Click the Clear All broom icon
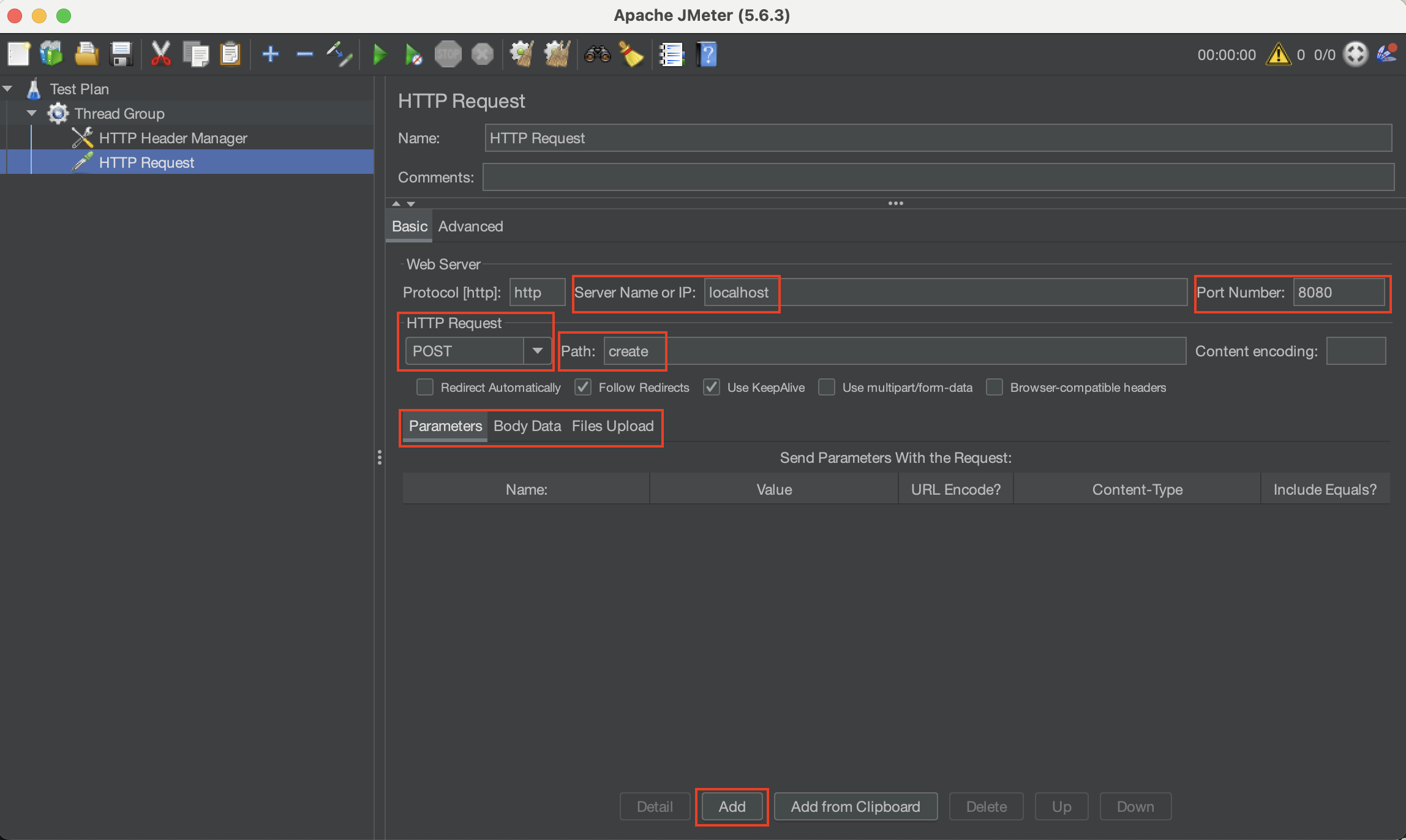This screenshot has width=1406, height=840. point(557,55)
